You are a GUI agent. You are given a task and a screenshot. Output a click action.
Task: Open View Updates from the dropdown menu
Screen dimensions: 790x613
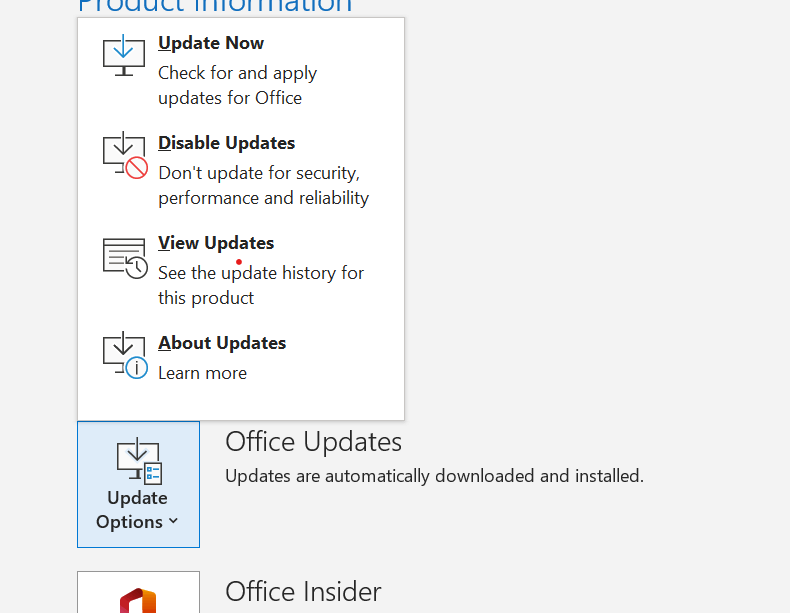pos(241,270)
